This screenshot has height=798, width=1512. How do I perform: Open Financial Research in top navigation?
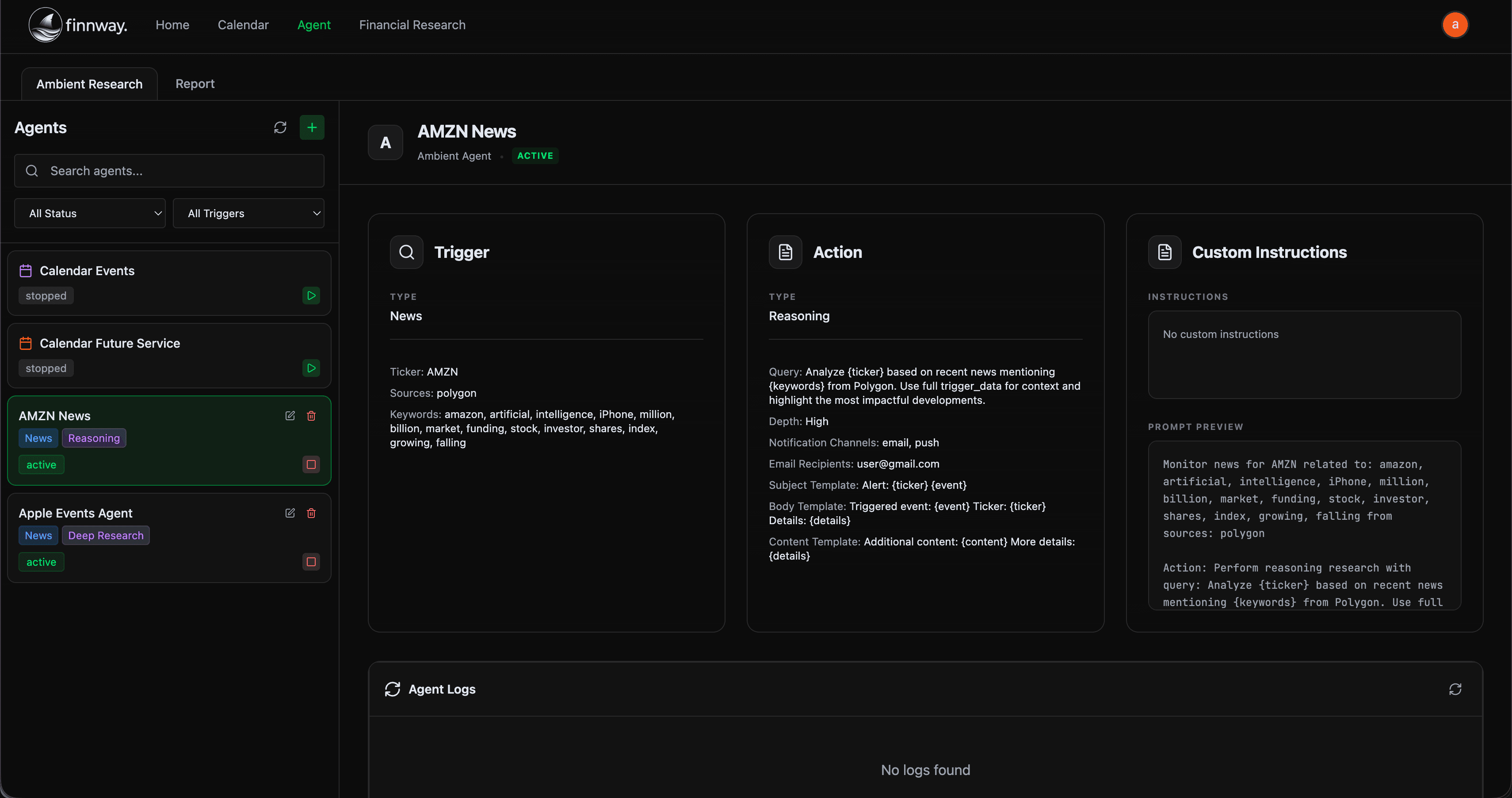point(412,25)
